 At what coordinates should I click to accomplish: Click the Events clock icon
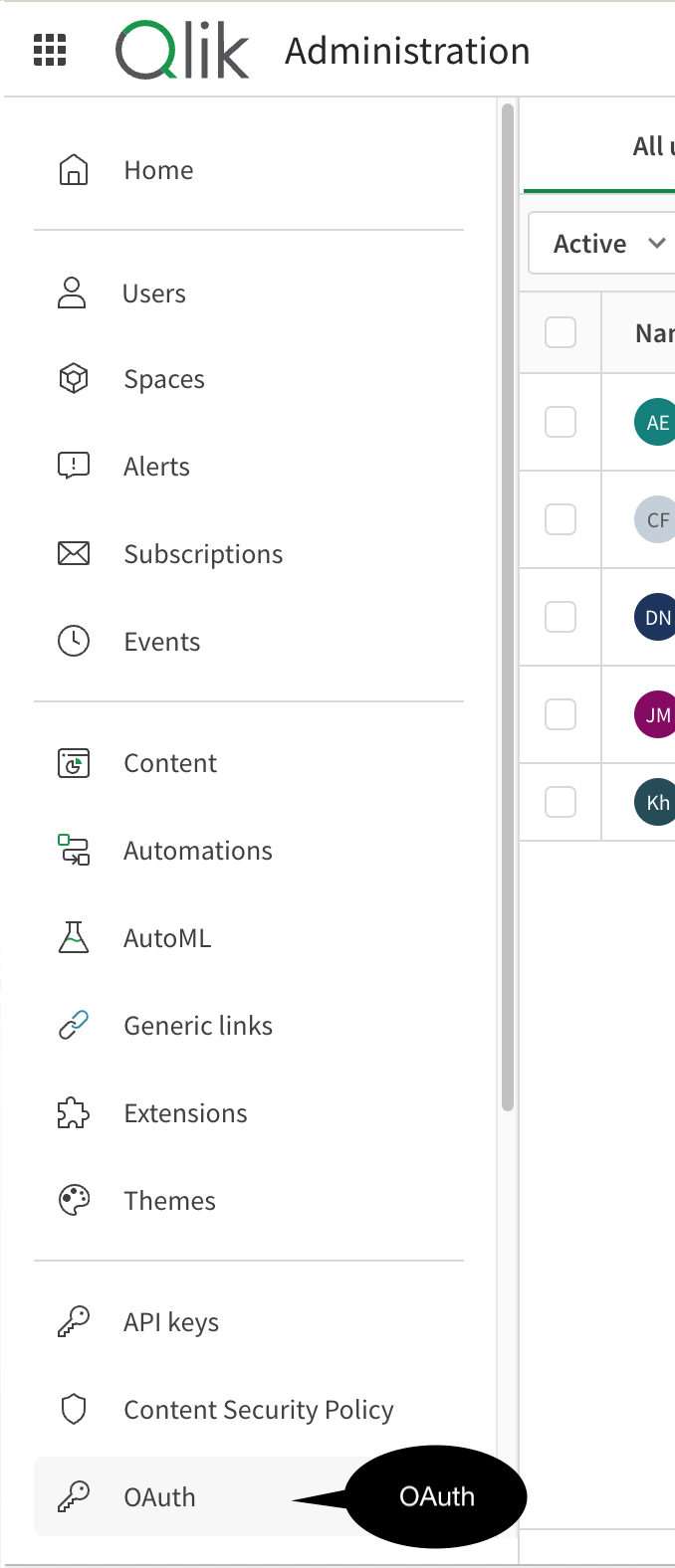(x=74, y=642)
